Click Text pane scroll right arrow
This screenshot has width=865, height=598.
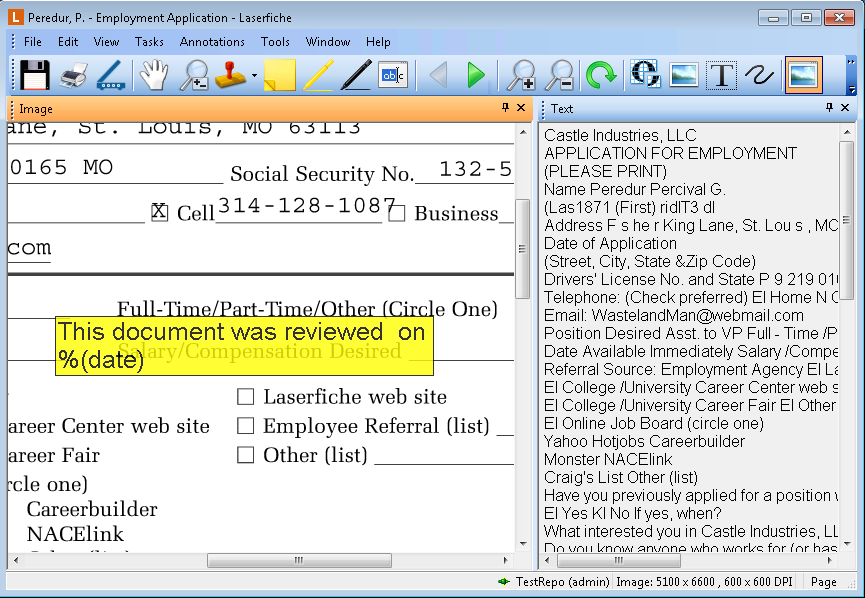[829, 560]
